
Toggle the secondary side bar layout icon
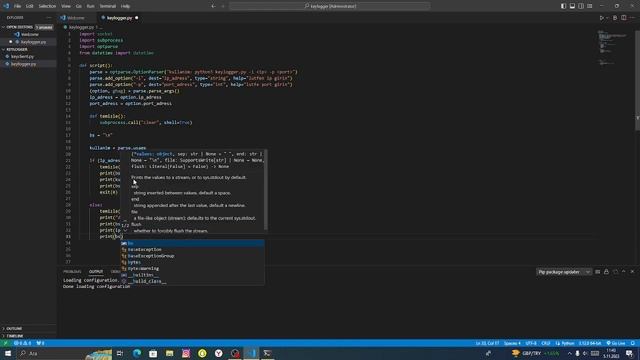[581, 6]
